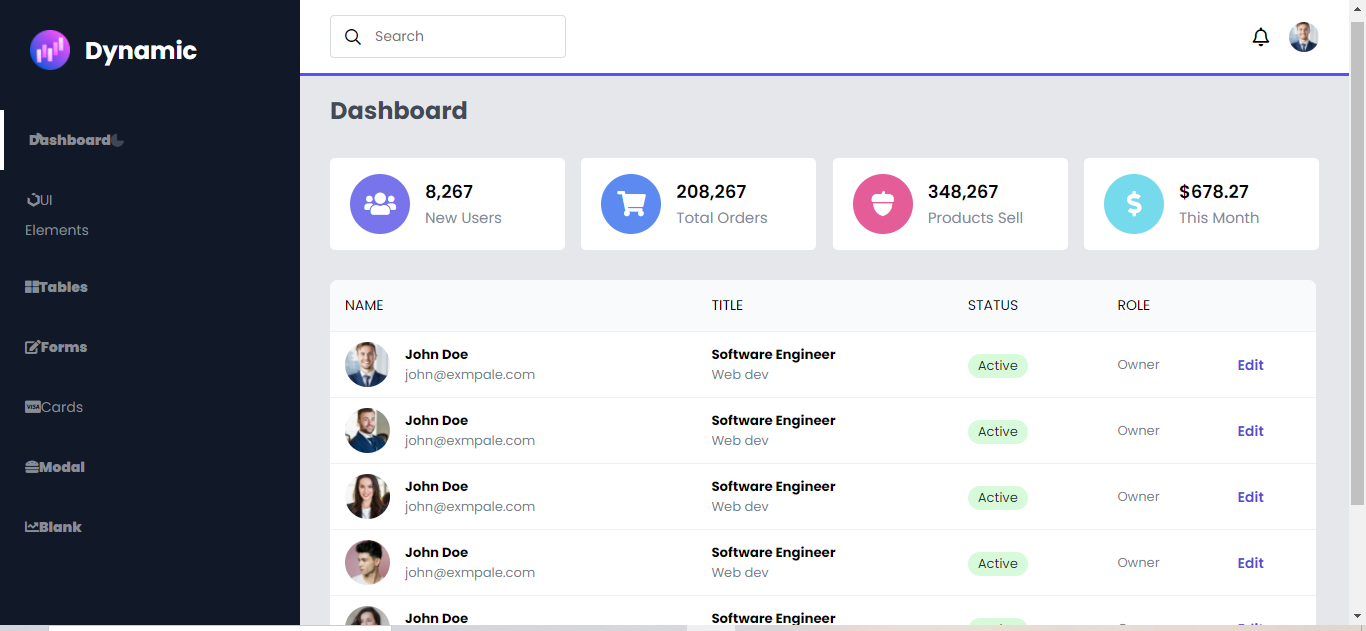Viewport: 1366px width, 631px height.
Task: Open the user profile avatar in header
Action: 1304,37
